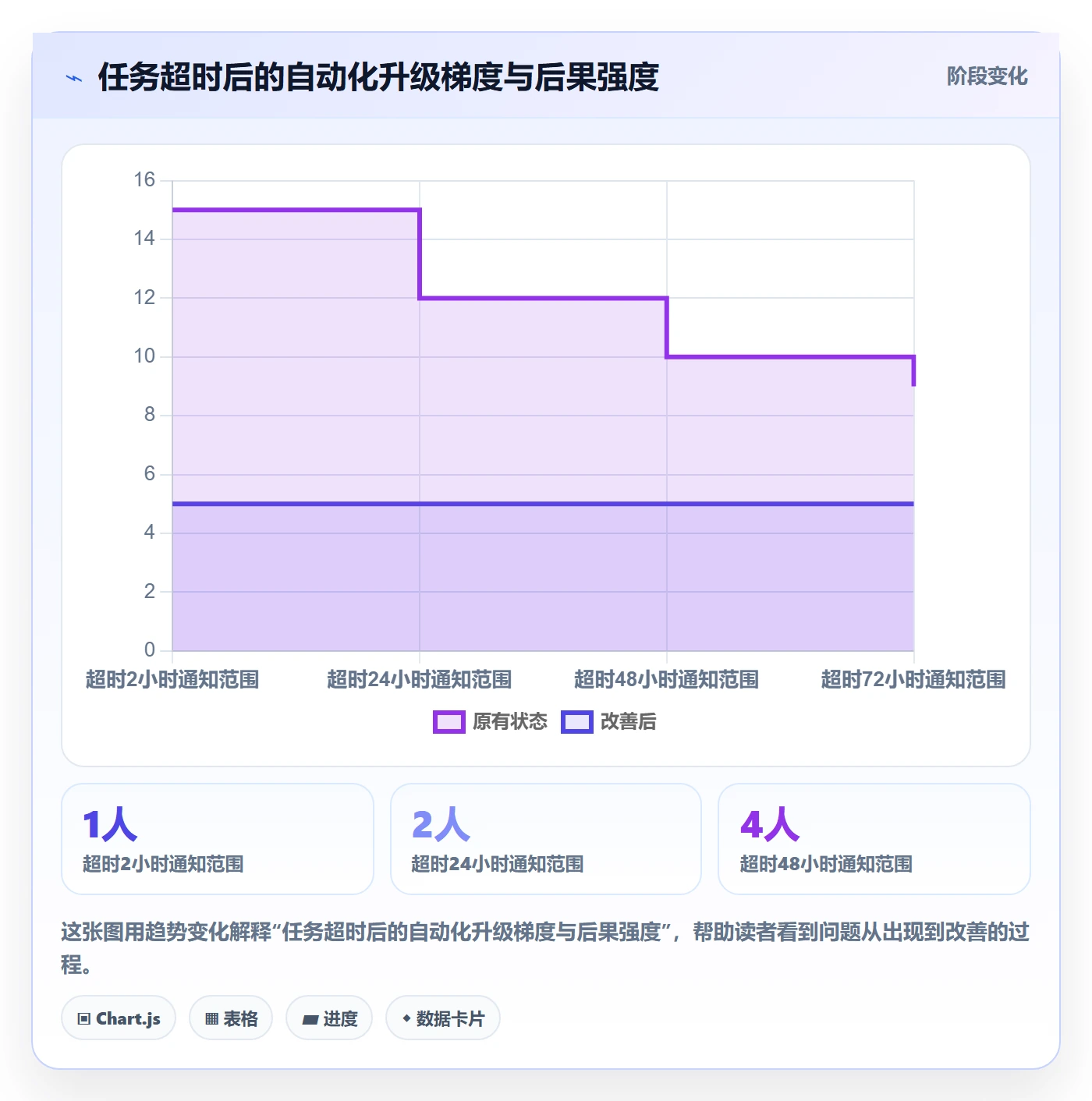This screenshot has width=1092, height=1101.
Task: Click the purple 原有状态 step line at value 15
Action: pos(296,210)
